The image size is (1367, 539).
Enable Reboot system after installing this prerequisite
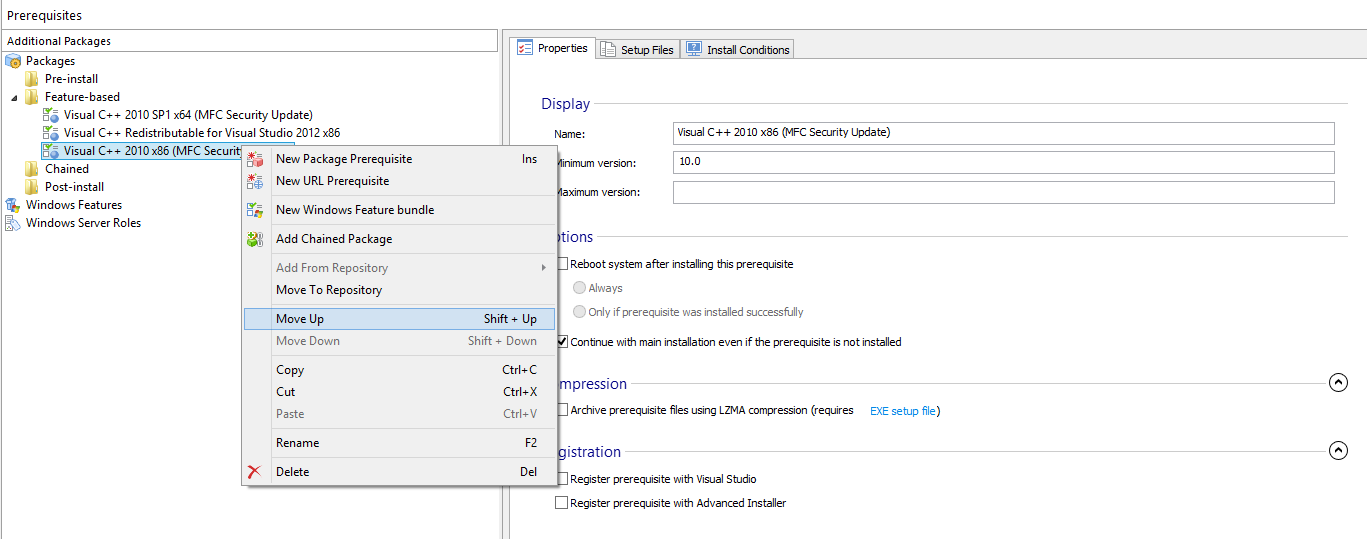click(x=562, y=264)
